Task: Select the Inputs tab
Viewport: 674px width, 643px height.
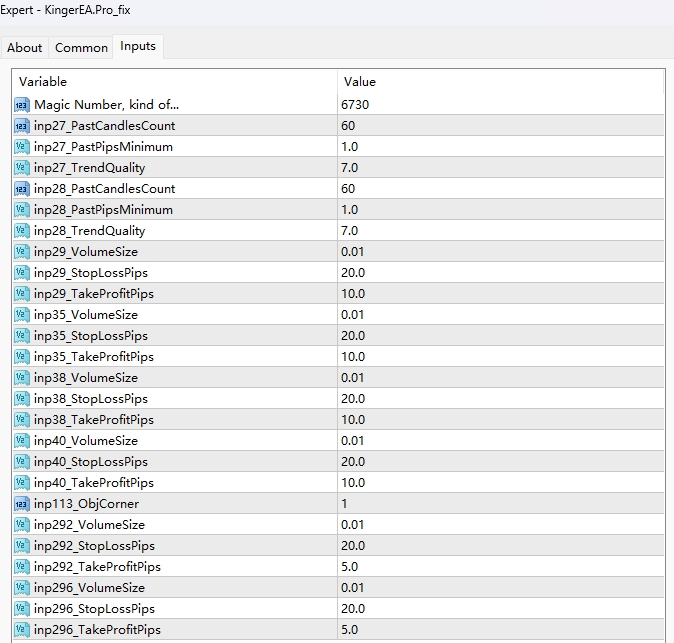Action: (138, 47)
